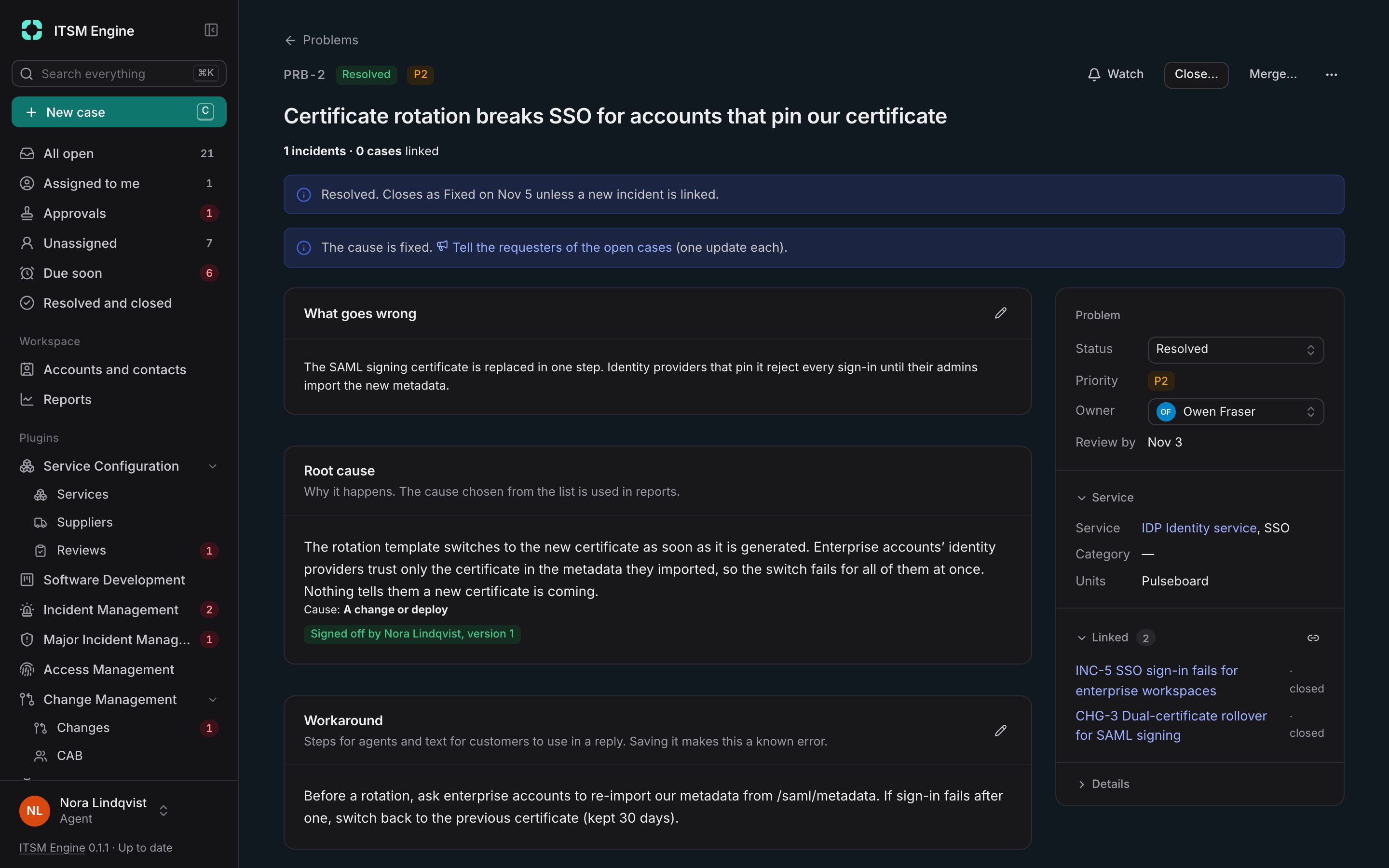
Task: Expand the Details section
Action: point(1103,784)
